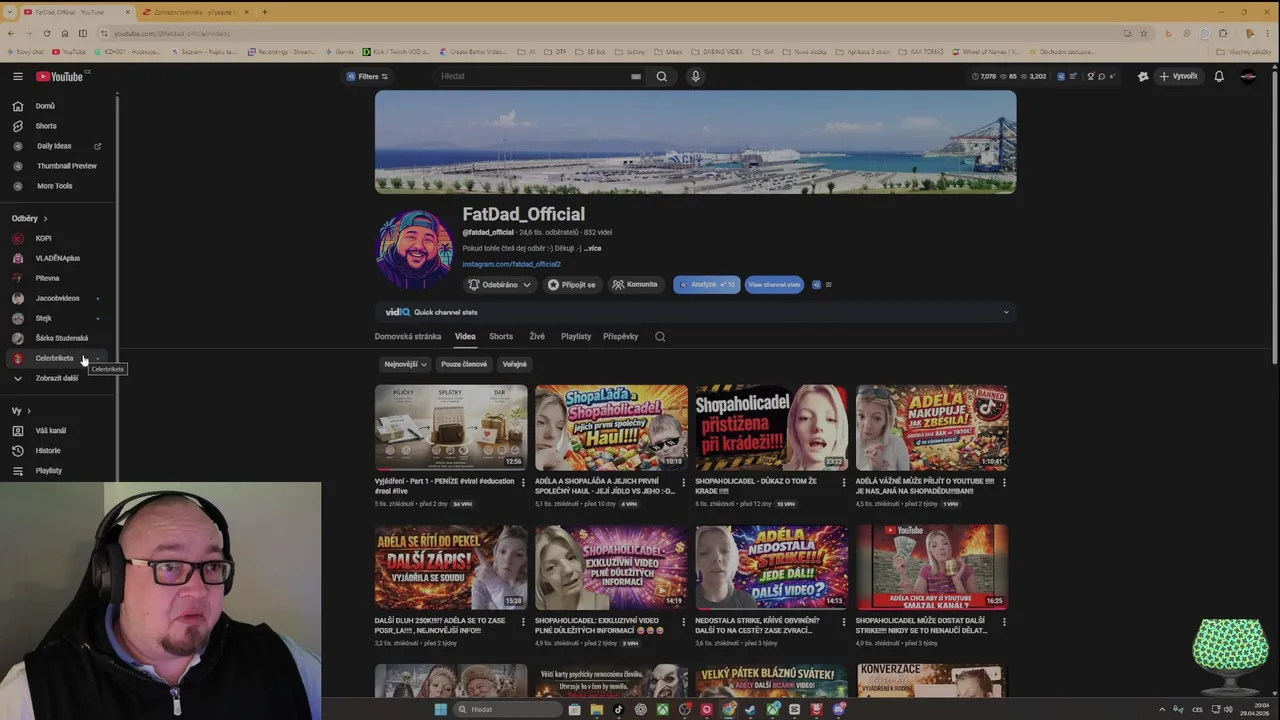Click the FatDad_Official channel avatar
Image resolution: width=1280 pixels, height=720 pixels.
(x=415, y=249)
